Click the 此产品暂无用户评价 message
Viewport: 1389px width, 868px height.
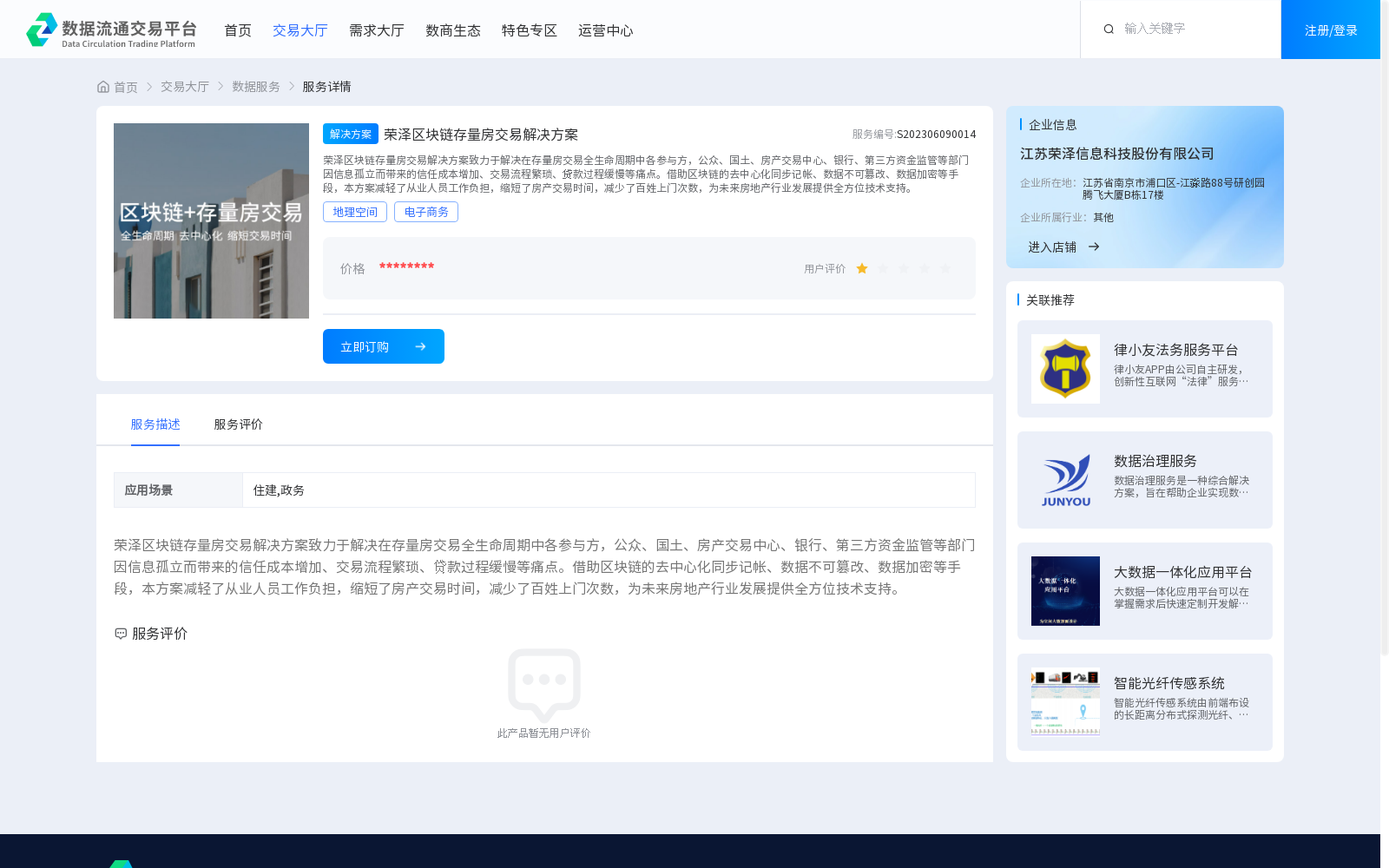(544, 733)
